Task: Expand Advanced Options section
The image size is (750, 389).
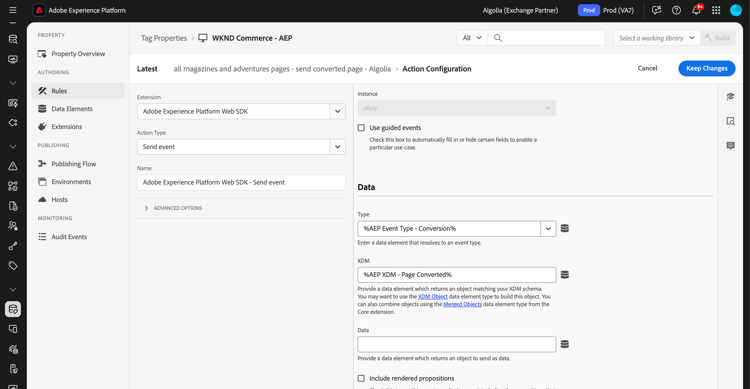Action: [173, 208]
